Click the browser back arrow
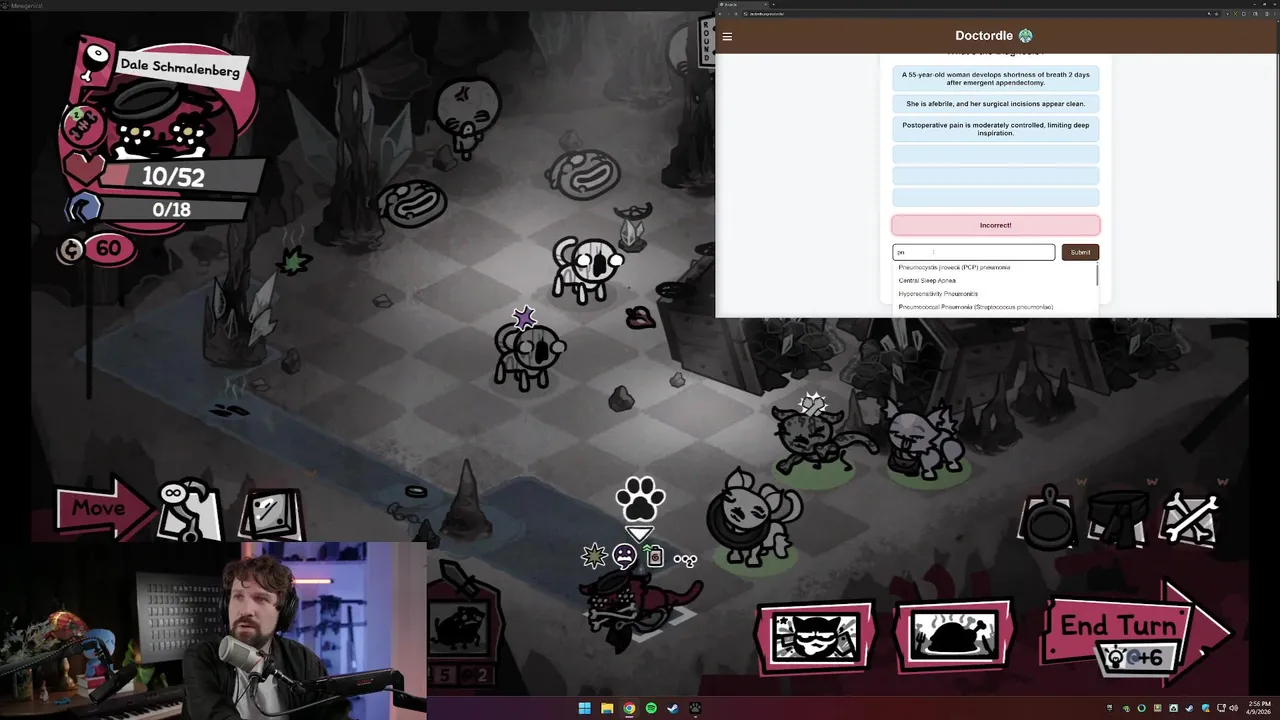 [721, 14]
